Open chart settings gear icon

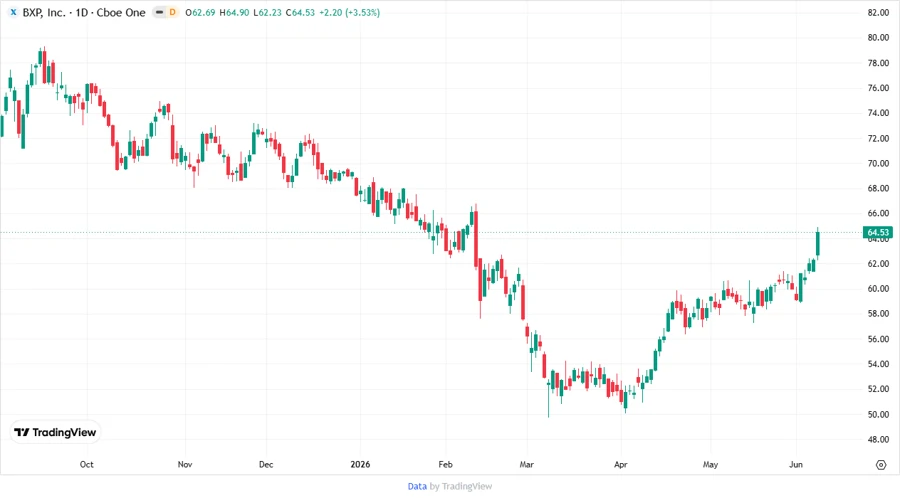pos(881,465)
